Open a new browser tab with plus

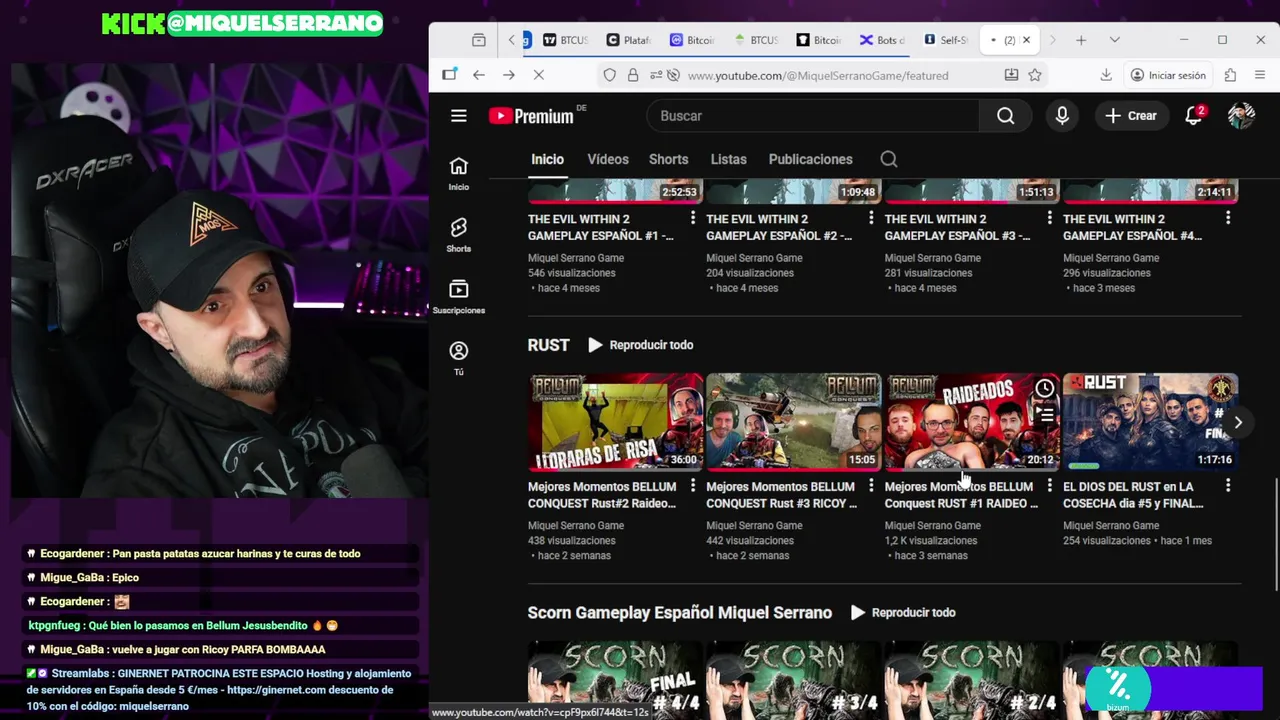1081,40
